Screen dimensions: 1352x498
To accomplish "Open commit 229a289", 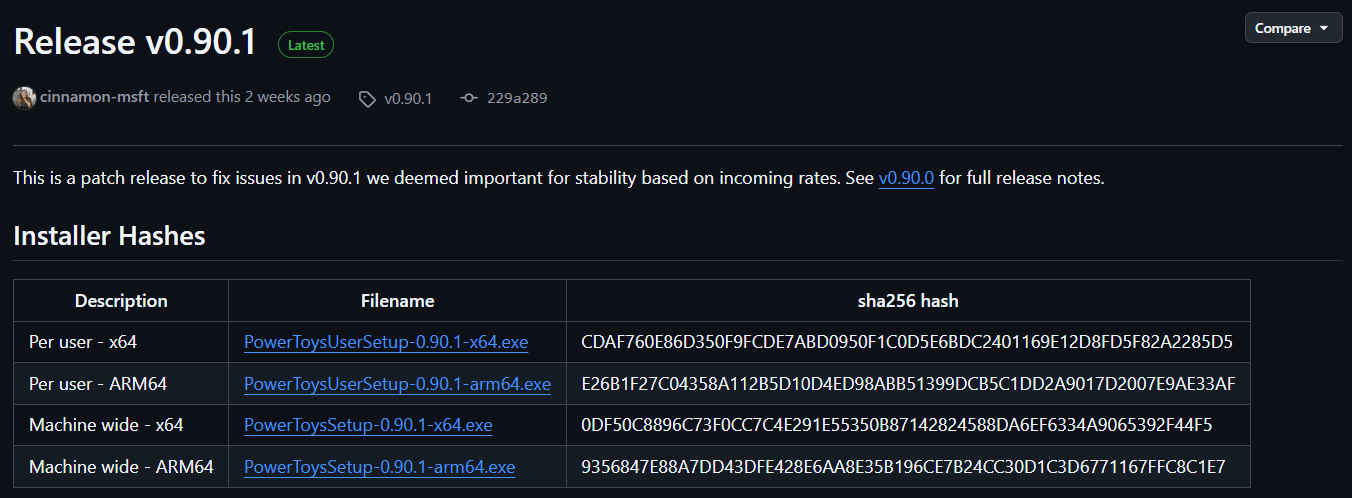I will coord(517,98).
